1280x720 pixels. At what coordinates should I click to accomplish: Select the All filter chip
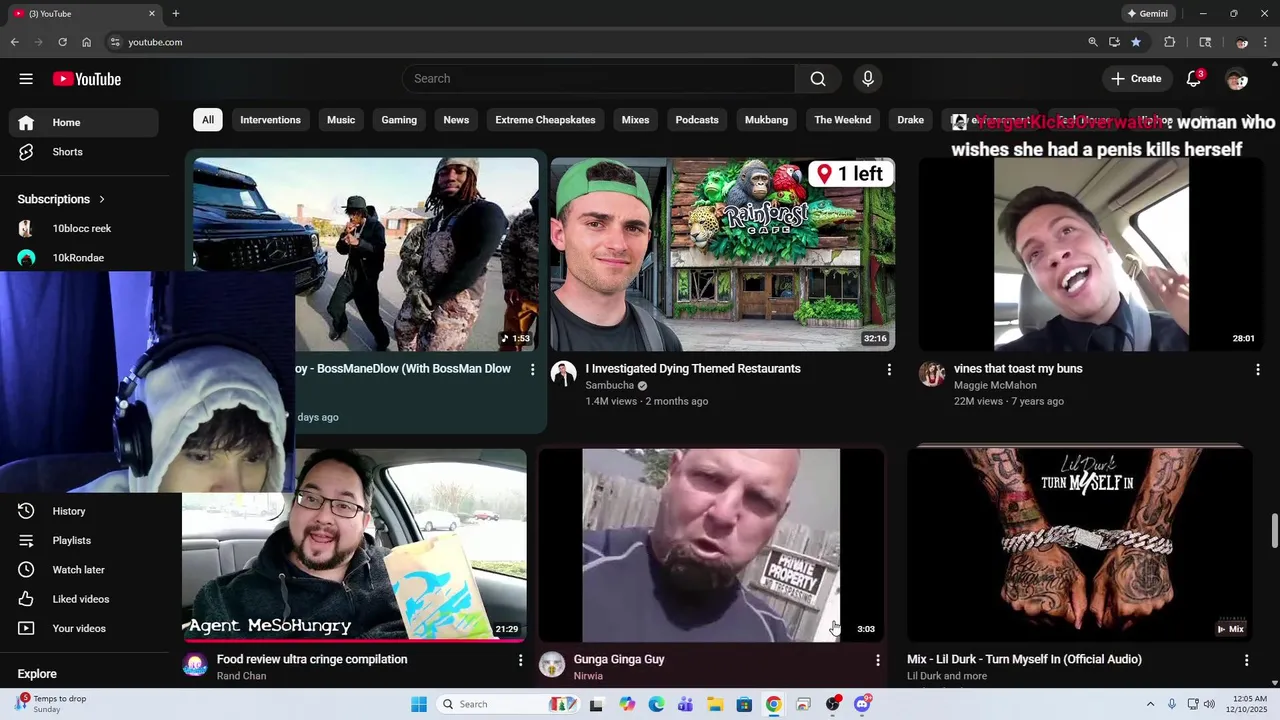[208, 120]
